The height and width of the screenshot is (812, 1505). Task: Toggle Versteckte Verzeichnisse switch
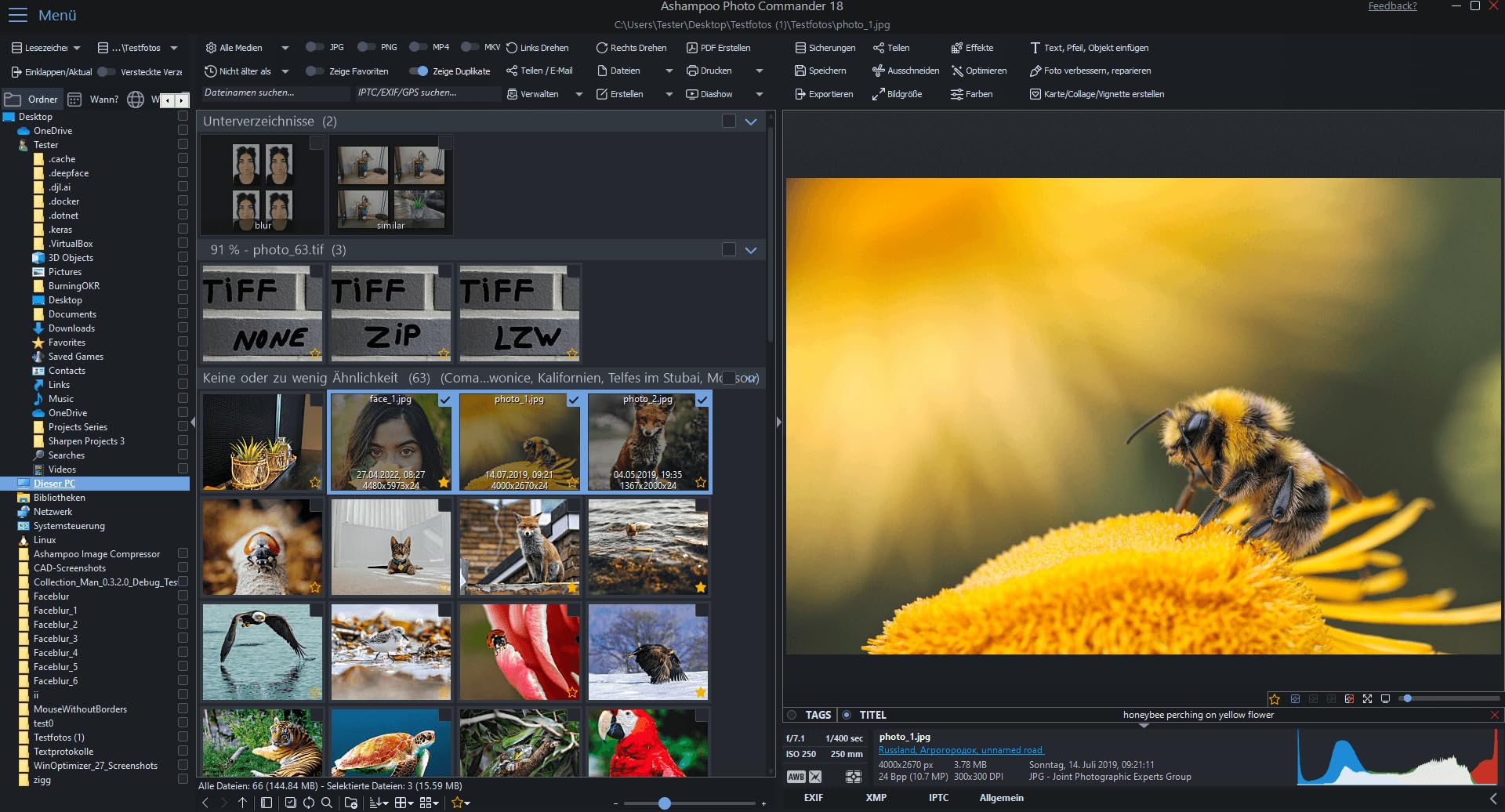(x=106, y=72)
